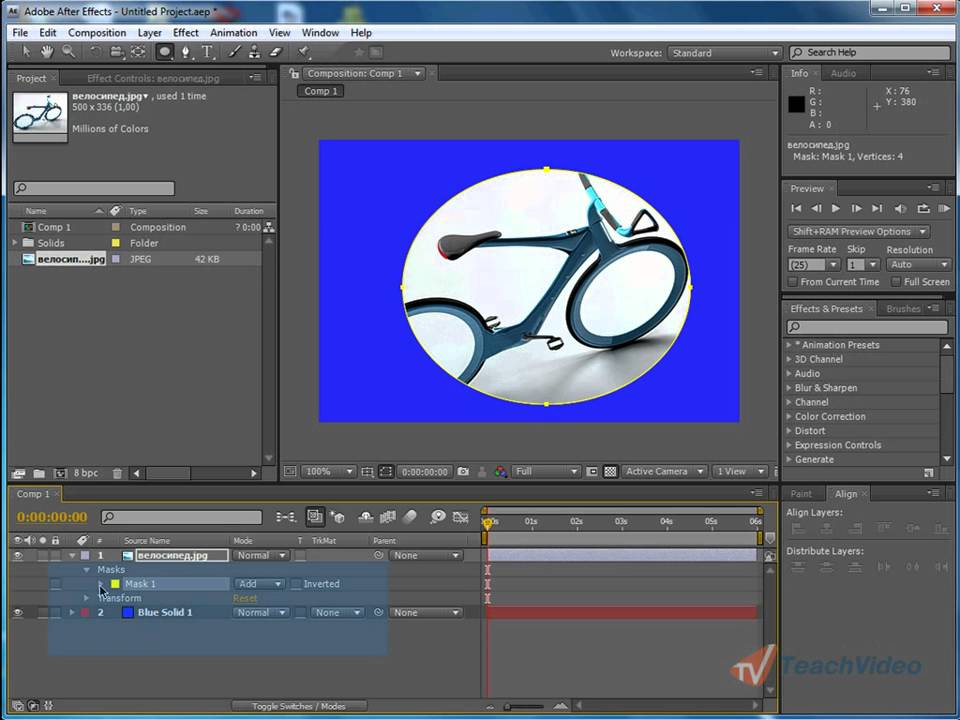Toggle Preserve Transparency for Blue Solid 1

coord(300,612)
